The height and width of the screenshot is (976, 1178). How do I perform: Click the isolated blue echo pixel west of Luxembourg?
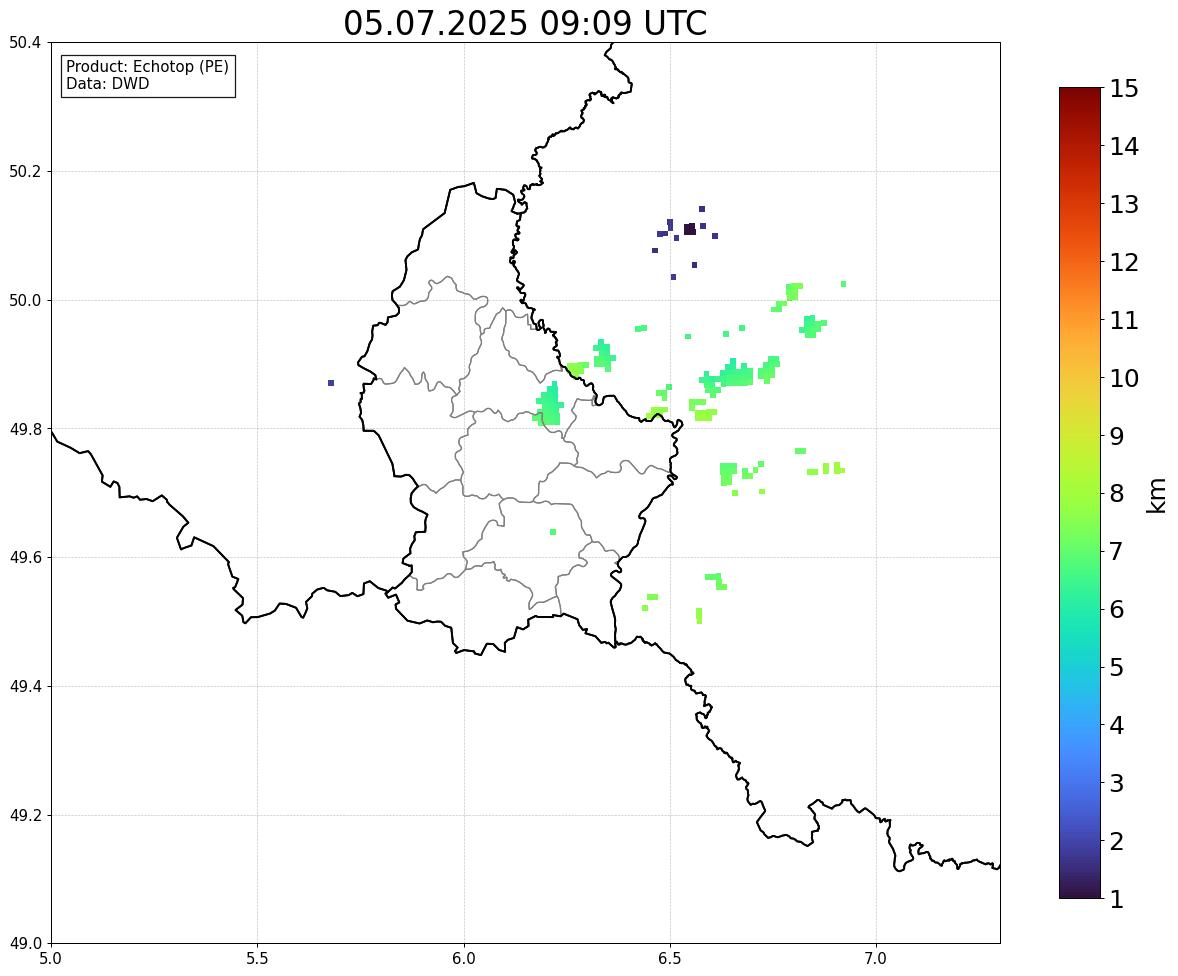(331, 383)
